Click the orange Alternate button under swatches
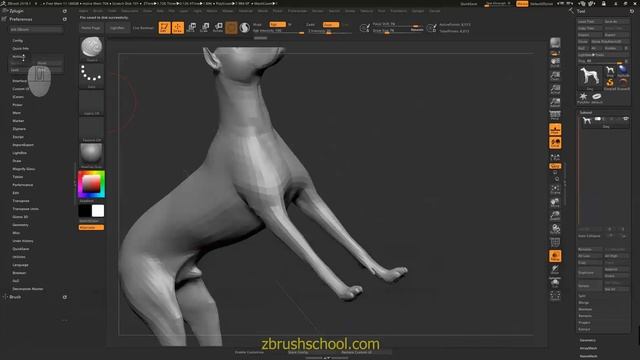The height and width of the screenshot is (360, 640). [x=91, y=227]
